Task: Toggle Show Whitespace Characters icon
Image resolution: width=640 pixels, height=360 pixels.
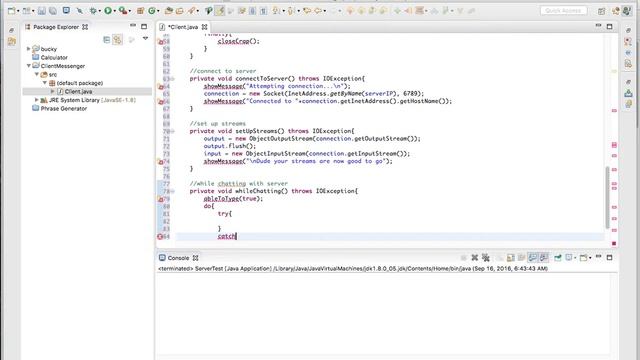Action: pos(263,11)
